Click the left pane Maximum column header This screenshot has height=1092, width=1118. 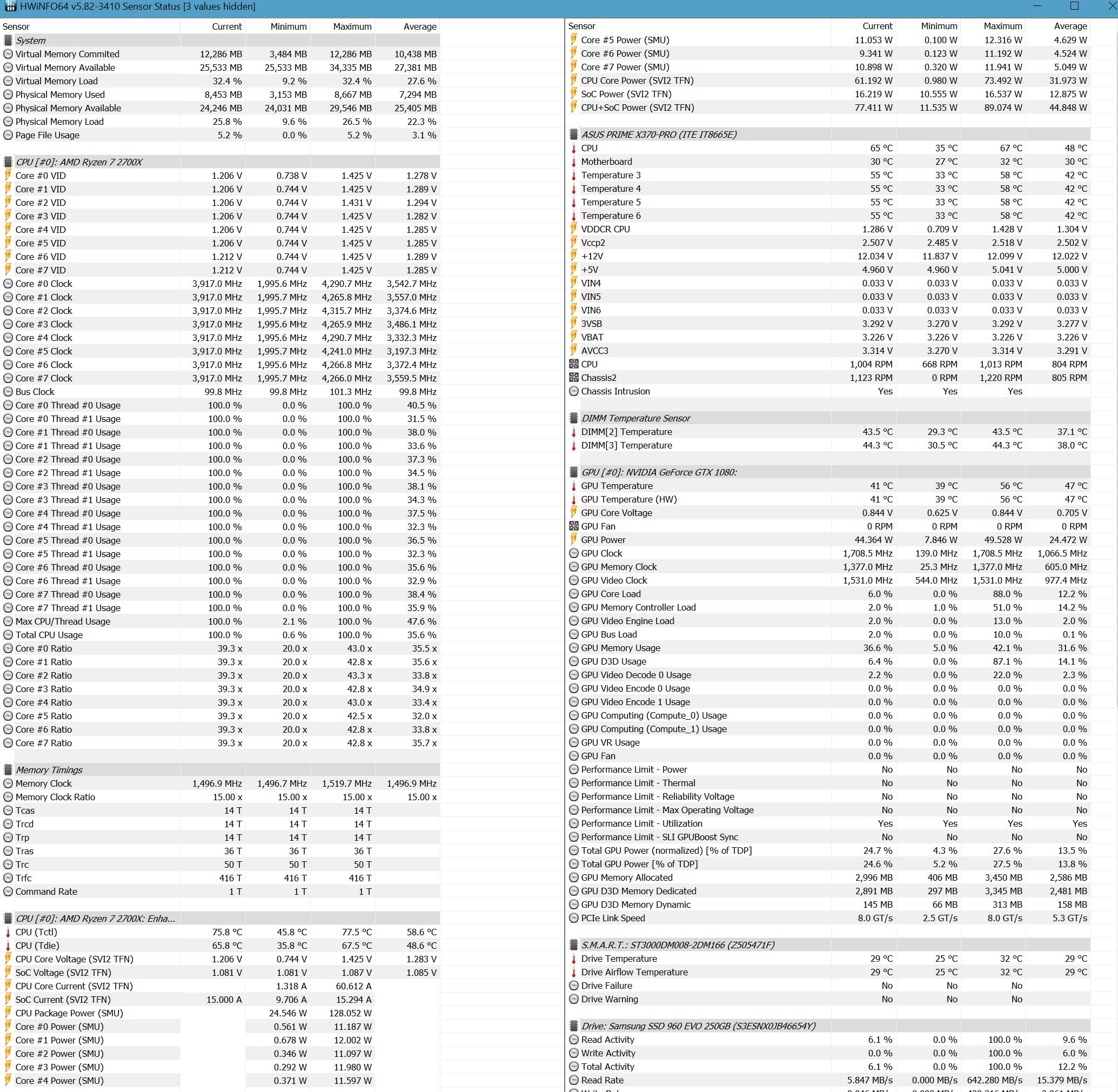(x=352, y=26)
